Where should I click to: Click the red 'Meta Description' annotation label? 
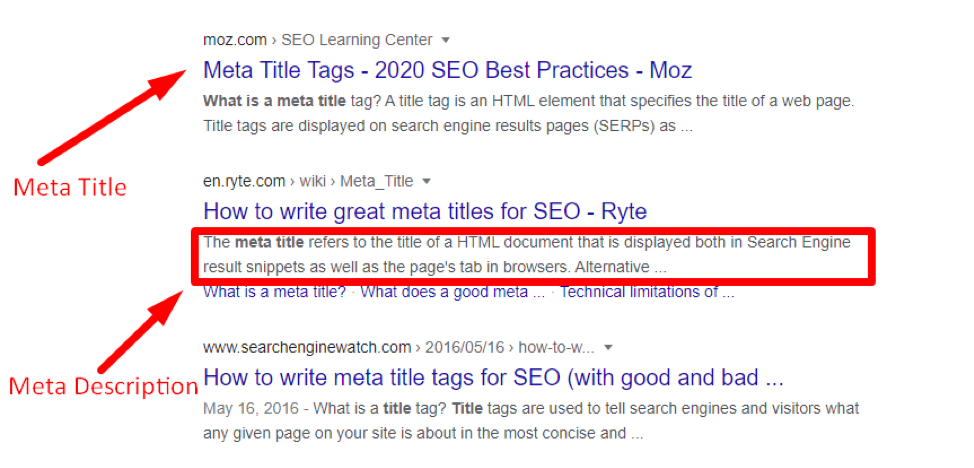[104, 386]
